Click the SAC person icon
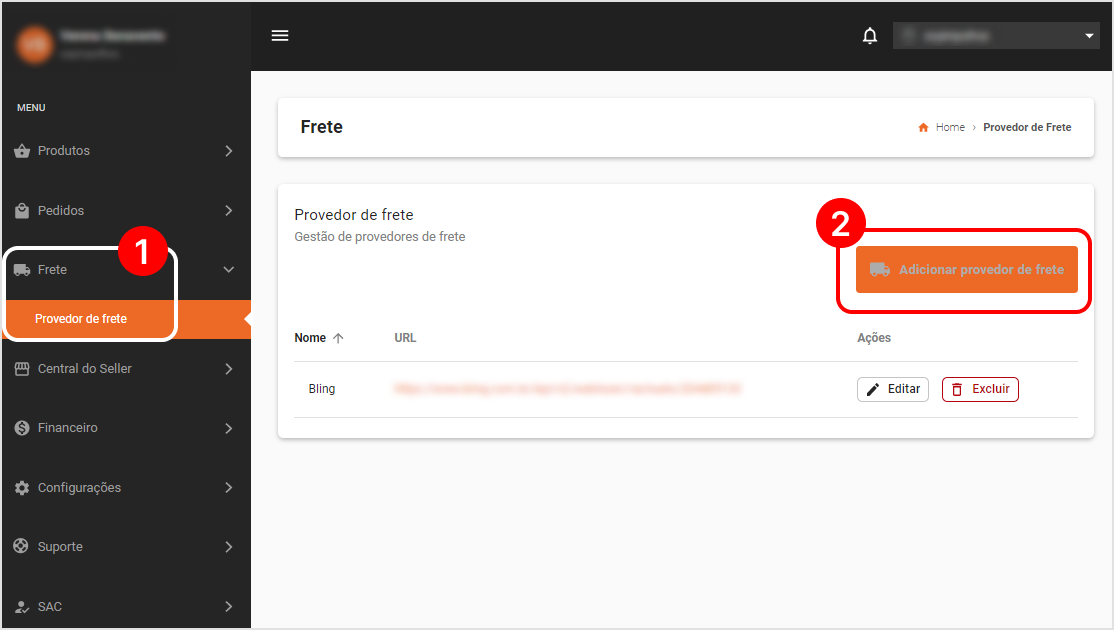1114x630 pixels. click(x=22, y=607)
